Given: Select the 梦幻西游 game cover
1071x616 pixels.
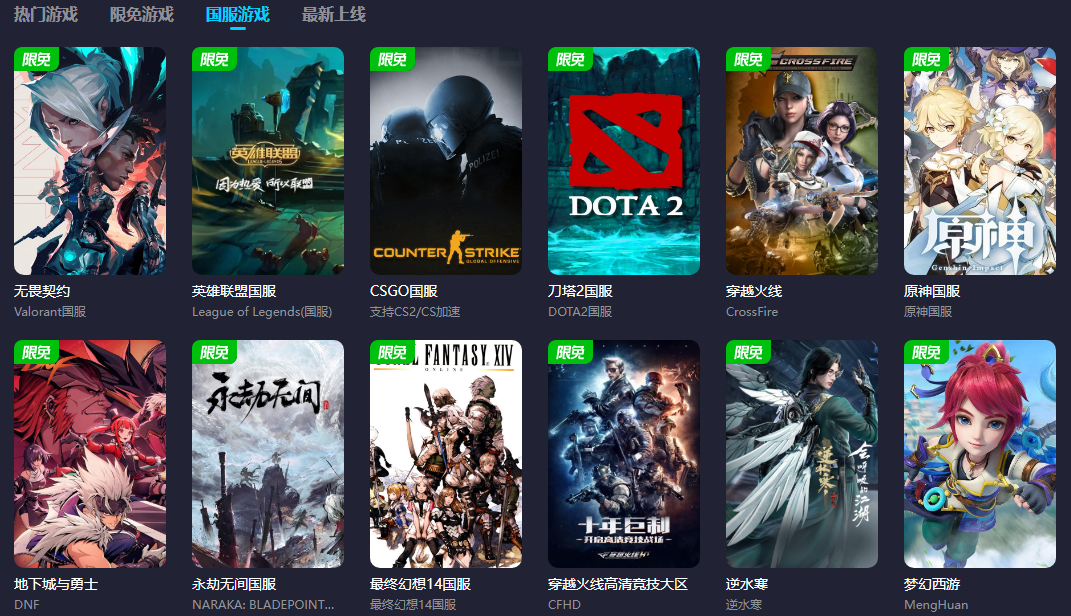Looking at the screenshot, I should (x=980, y=454).
